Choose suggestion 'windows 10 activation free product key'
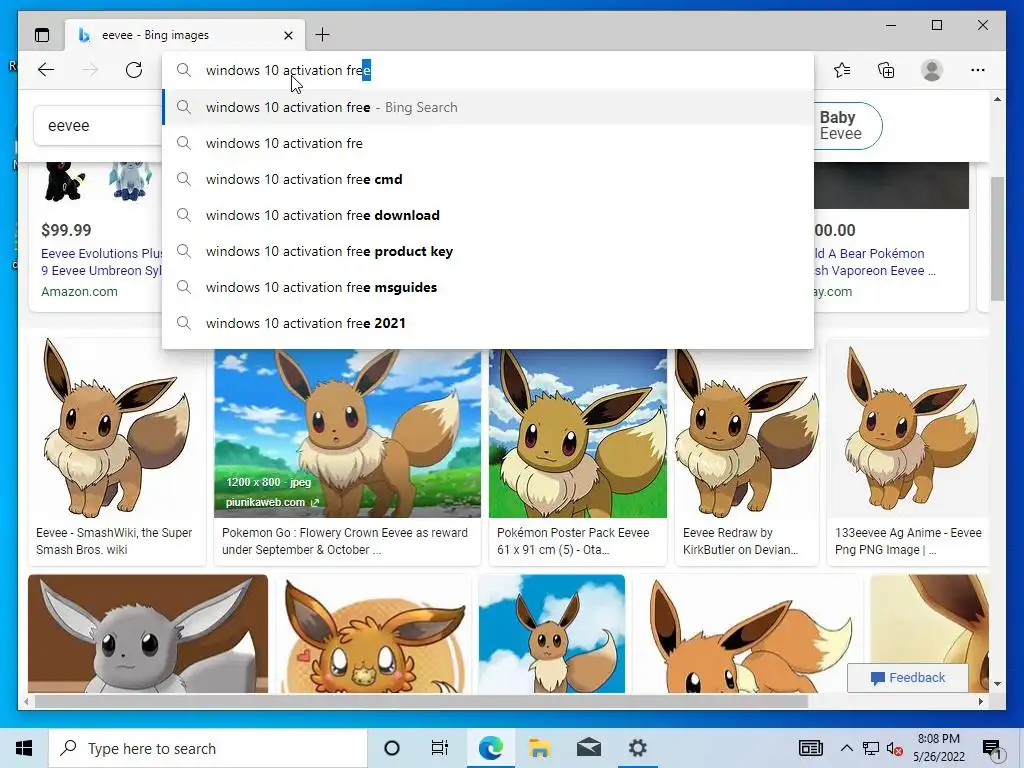1024x768 pixels. pyautogui.click(x=488, y=251)
